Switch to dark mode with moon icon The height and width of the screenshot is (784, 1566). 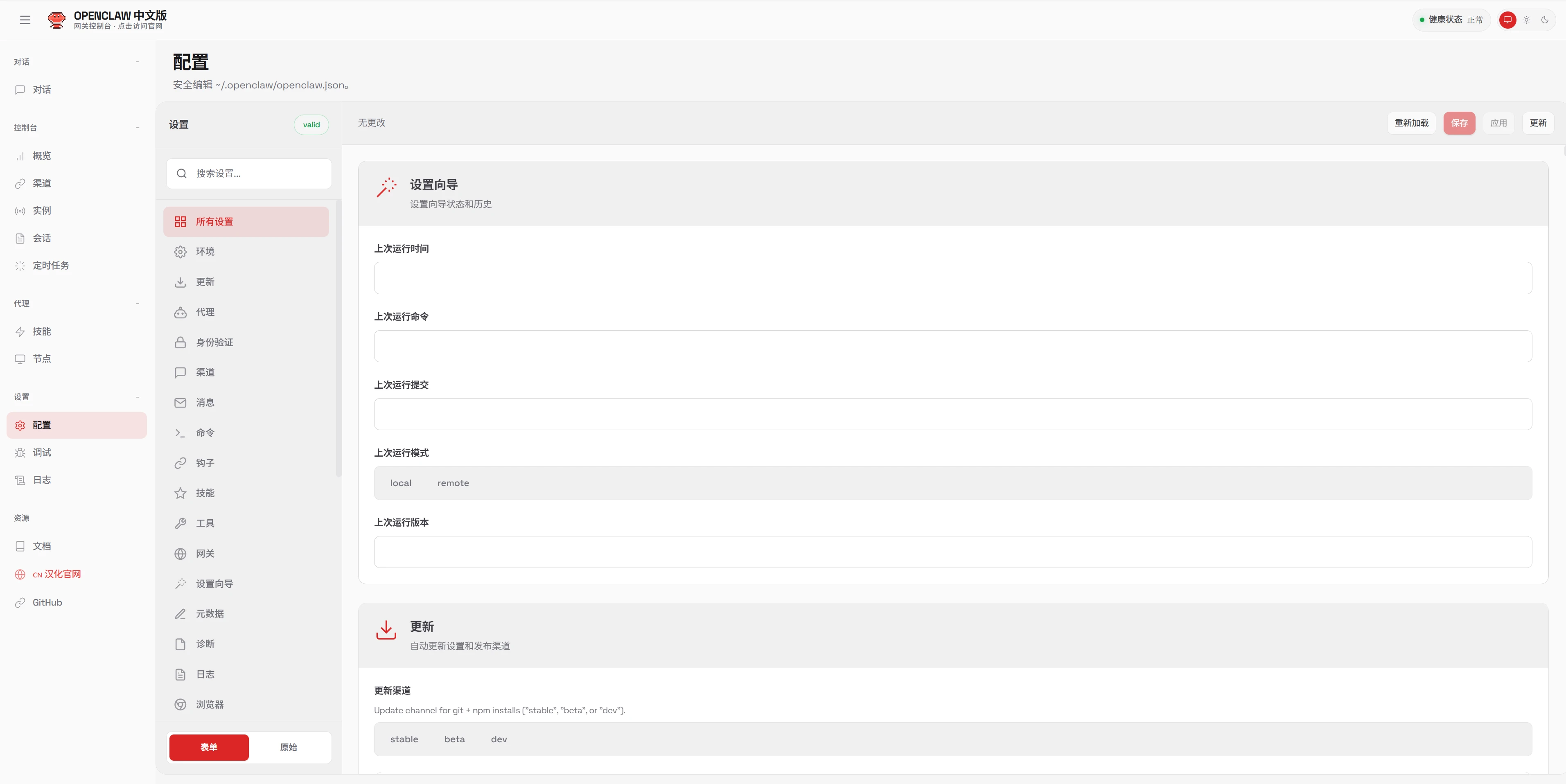pyautogui.click(x=1545, y=20)
